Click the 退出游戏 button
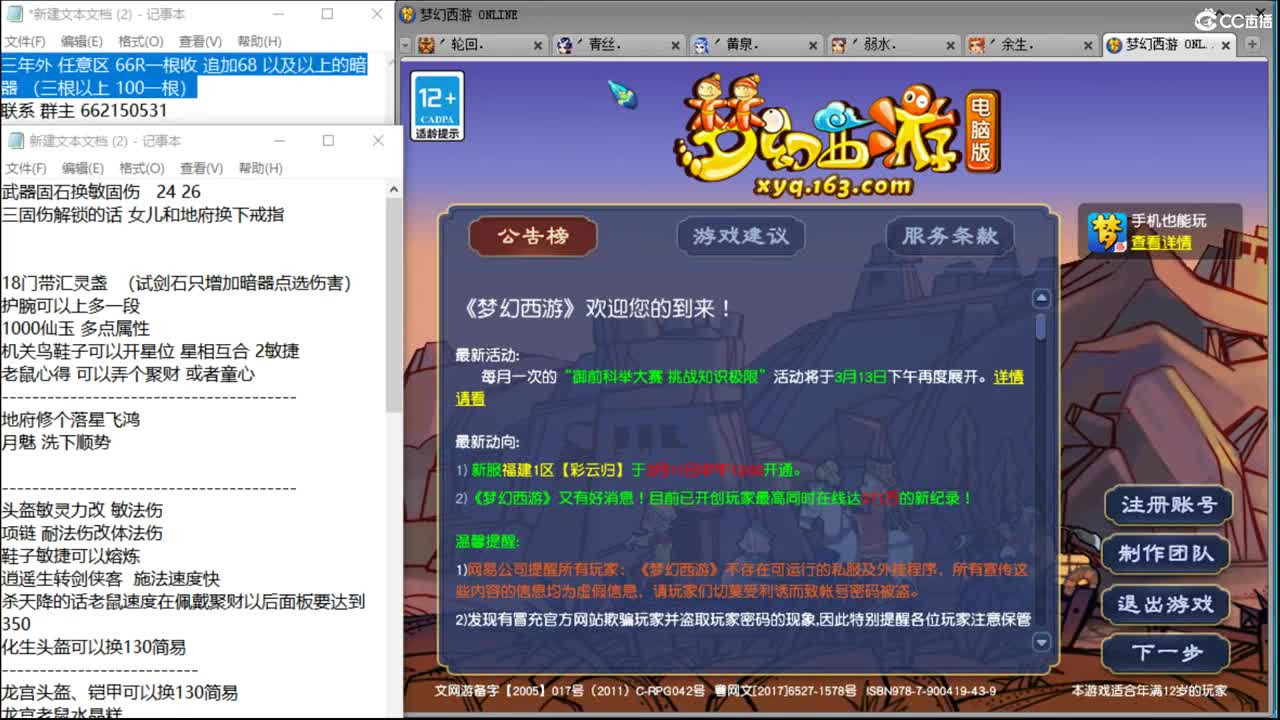The image size is (1280, 720). (1168, 604)
